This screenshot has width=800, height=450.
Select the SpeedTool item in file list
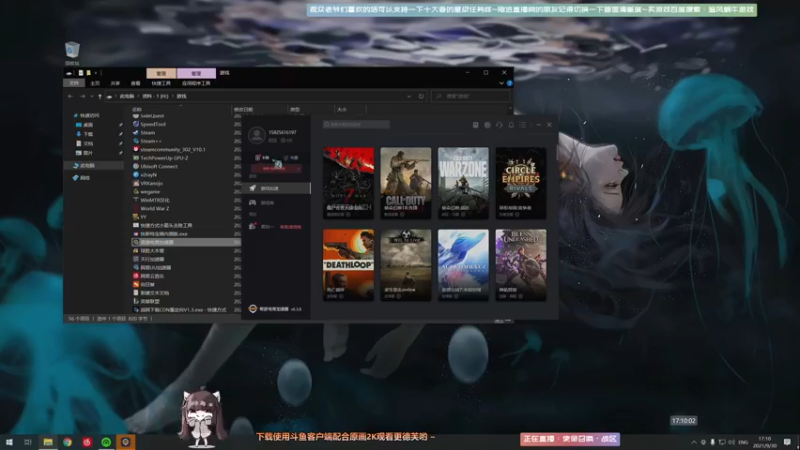pos(149,124)
